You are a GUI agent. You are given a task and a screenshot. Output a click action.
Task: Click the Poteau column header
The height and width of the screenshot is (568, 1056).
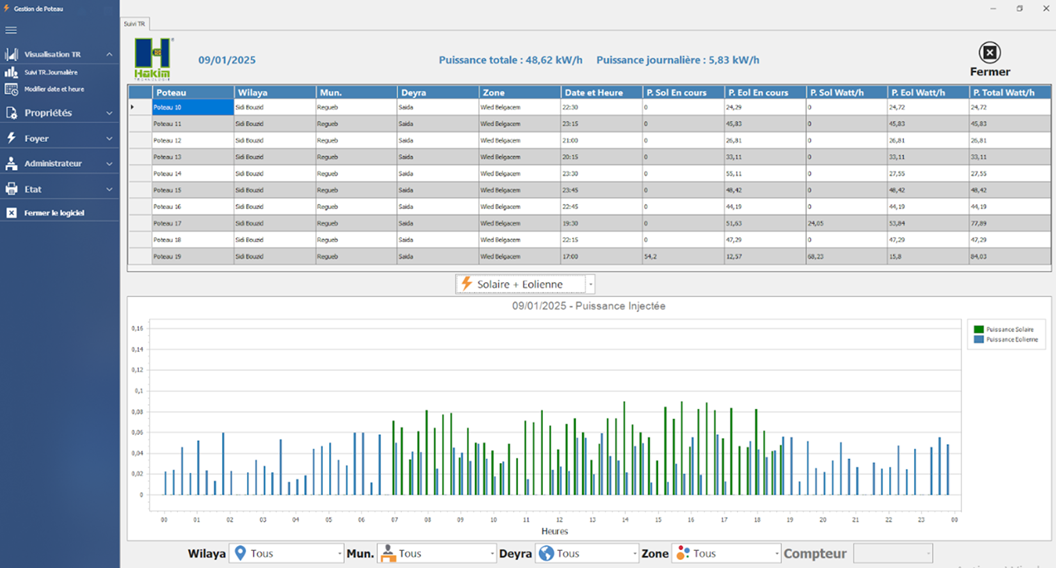click(192, 92)
